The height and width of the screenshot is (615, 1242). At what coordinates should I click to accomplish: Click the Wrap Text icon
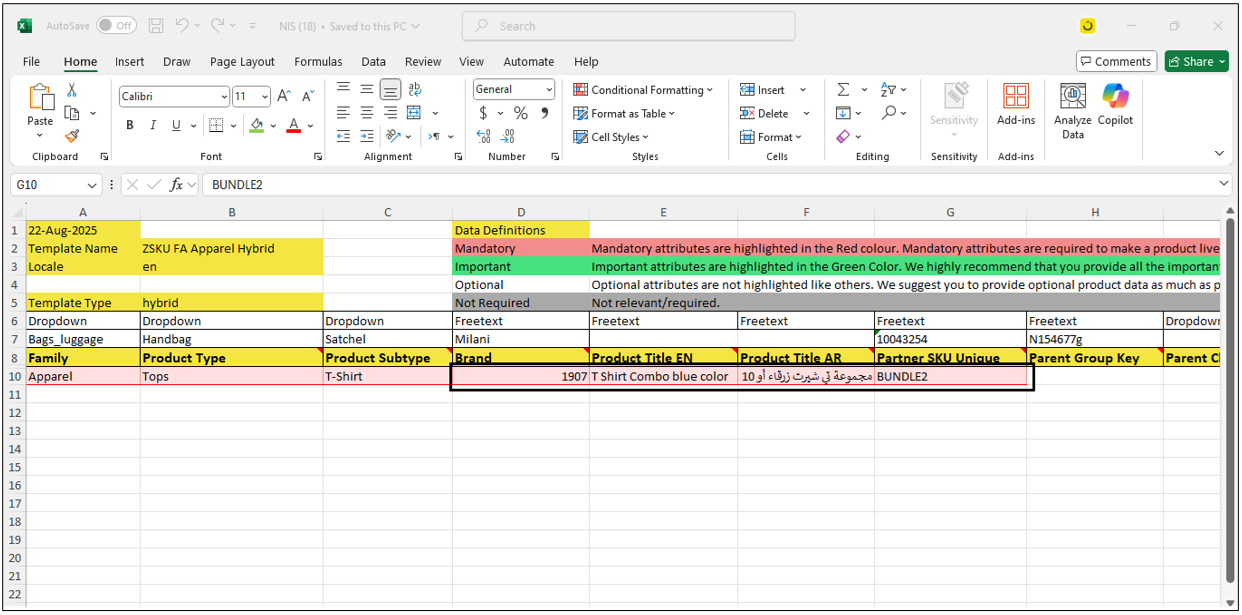tap(415, 89)
